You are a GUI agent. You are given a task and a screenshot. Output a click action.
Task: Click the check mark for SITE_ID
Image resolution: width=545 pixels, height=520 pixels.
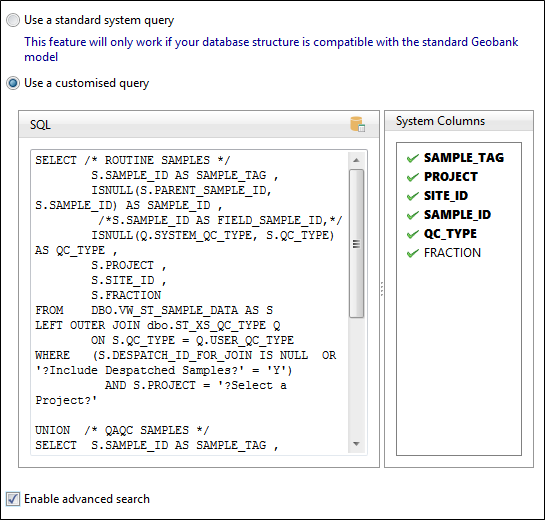tap(413, 196)
